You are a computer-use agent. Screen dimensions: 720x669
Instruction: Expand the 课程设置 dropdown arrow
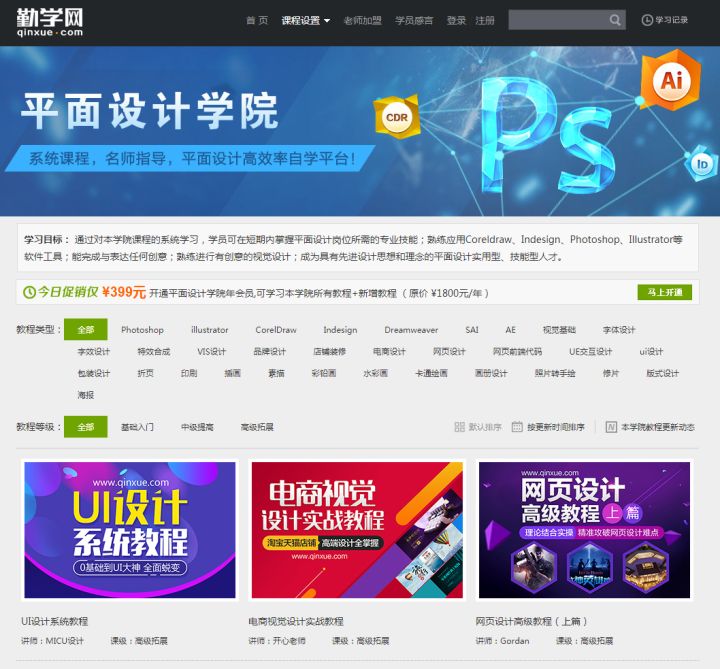tap(327, 21)
